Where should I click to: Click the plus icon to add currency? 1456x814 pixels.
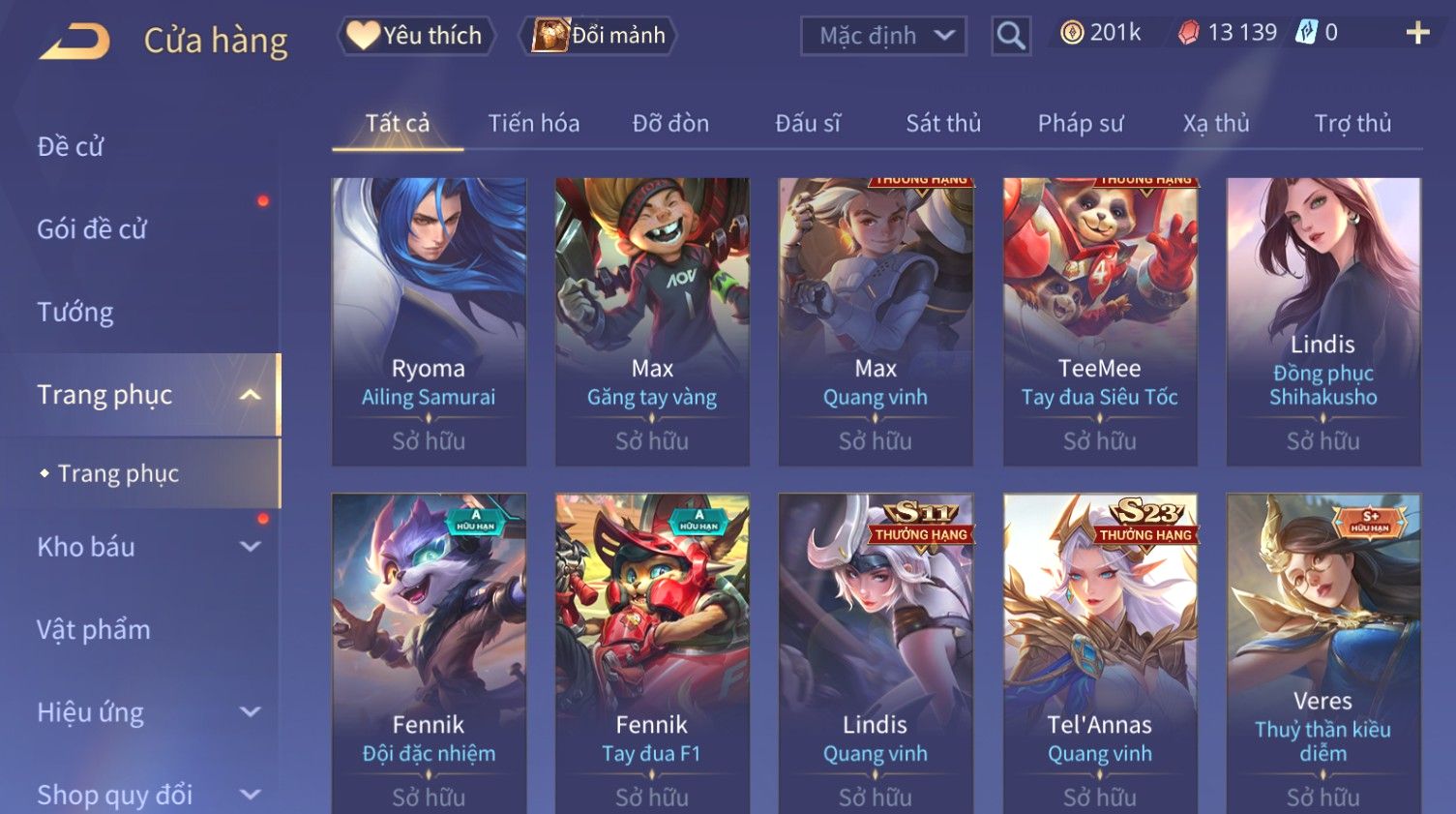(1417, 33)
